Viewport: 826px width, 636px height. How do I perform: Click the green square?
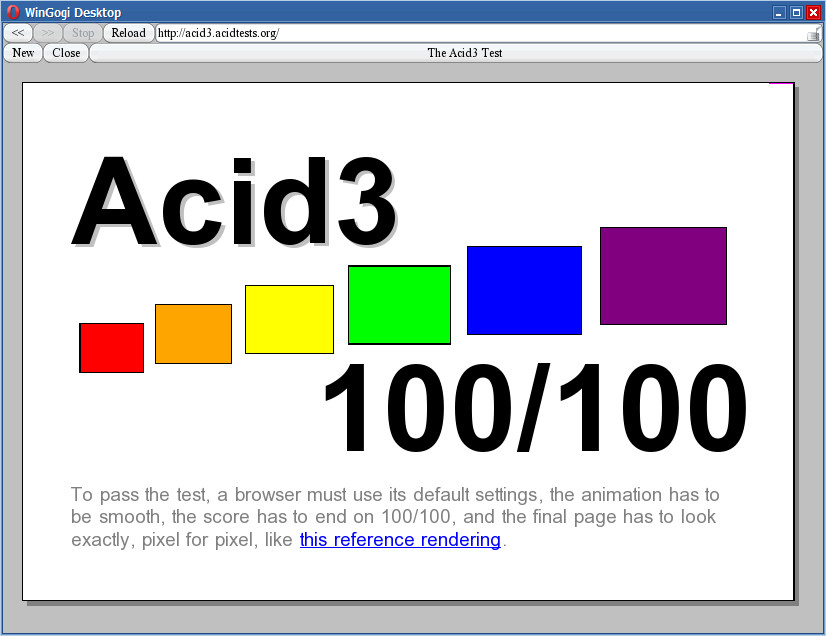(399, 305)
